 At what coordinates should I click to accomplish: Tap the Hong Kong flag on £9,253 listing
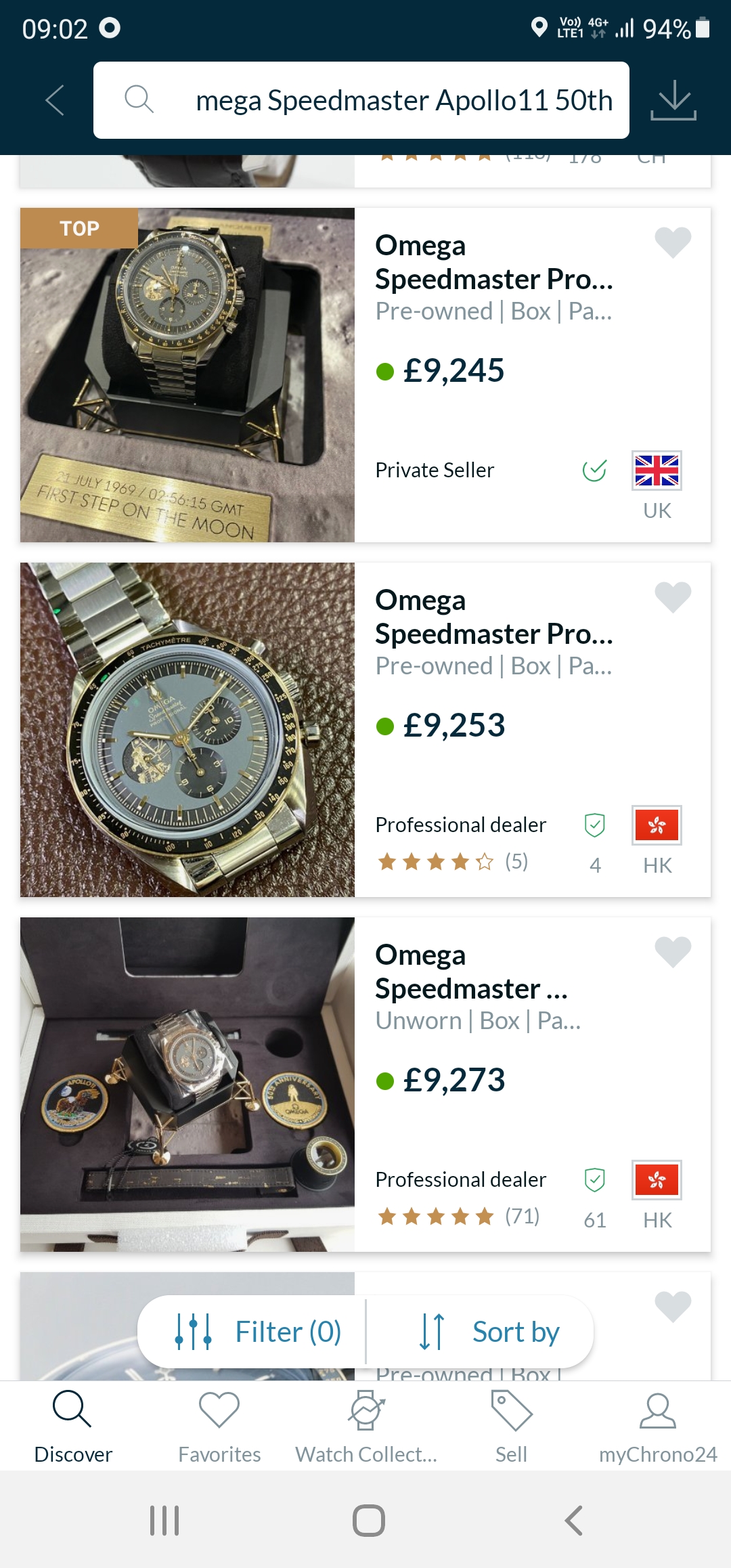657,825
